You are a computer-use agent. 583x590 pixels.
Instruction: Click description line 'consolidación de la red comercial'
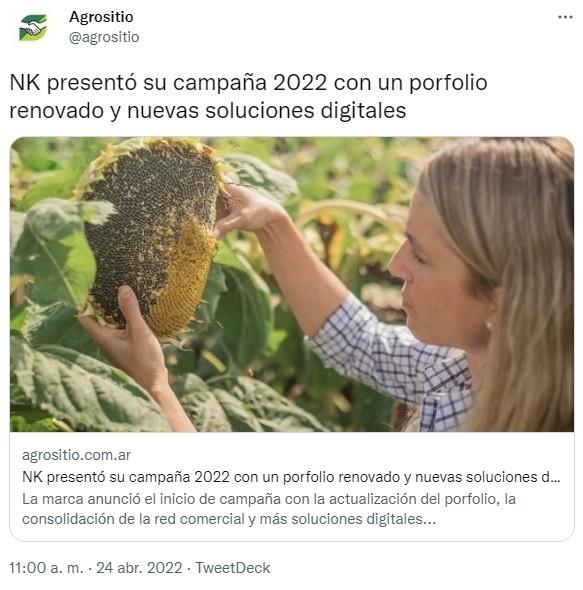coord(229,519)
